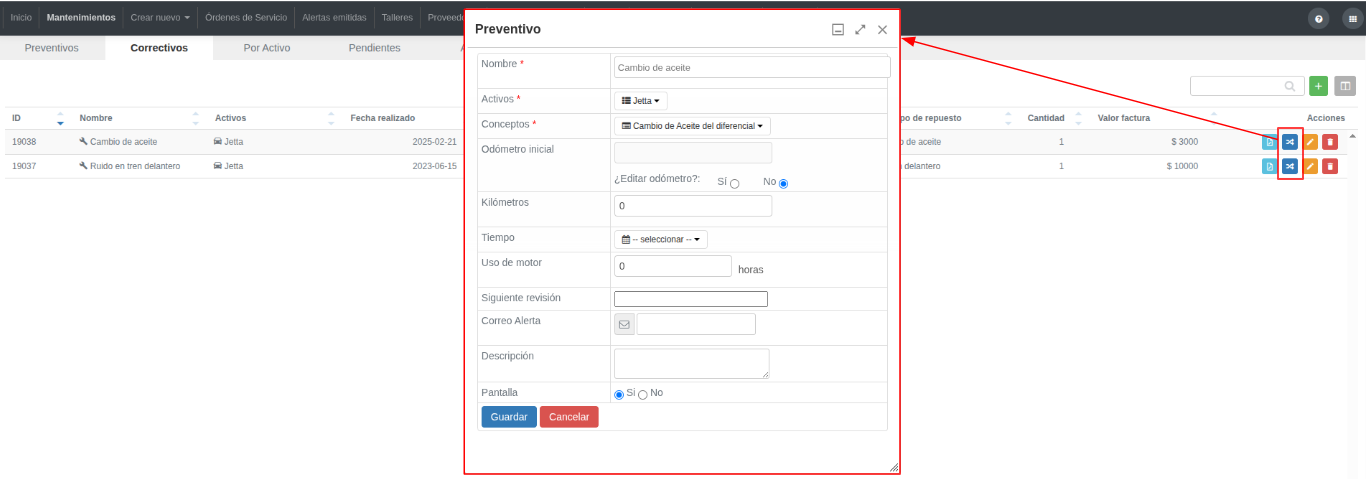1366x479 pixels.
Task: Choose No for Pantalla
Action: click(643, 394)
